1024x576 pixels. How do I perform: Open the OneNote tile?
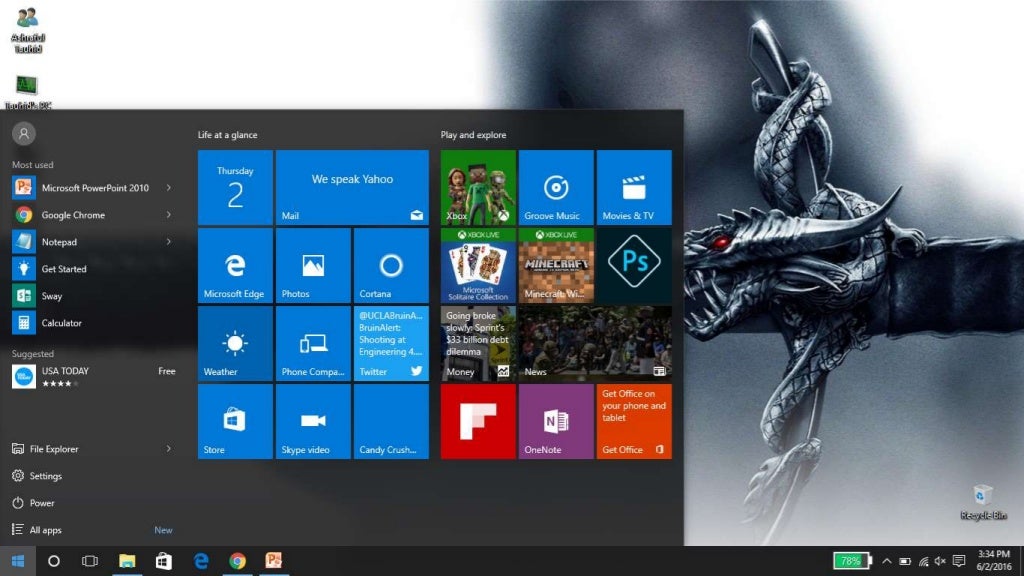(556, 421)
